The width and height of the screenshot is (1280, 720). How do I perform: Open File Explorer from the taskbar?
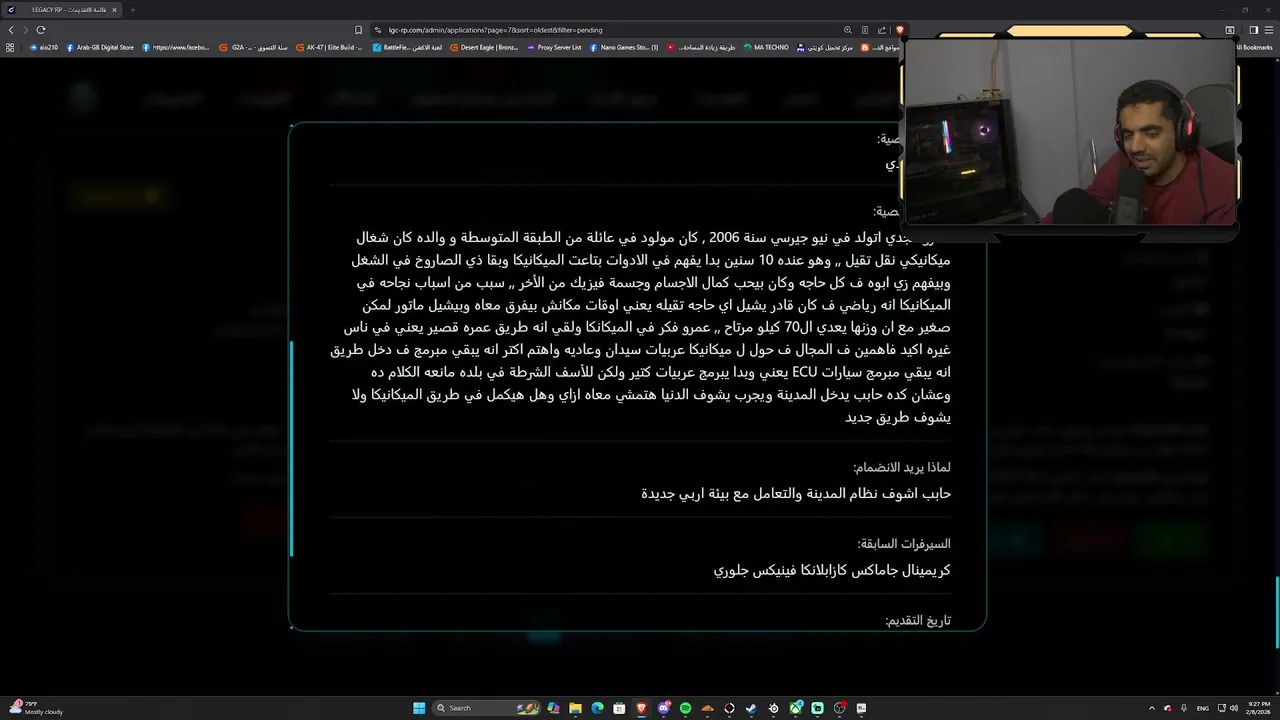pyautogui.click(x=575, y=708)
